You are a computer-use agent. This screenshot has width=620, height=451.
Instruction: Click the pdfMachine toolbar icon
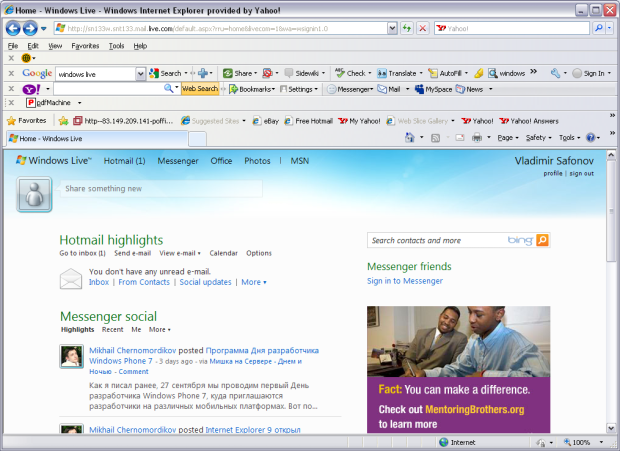(x=30, y=103)
